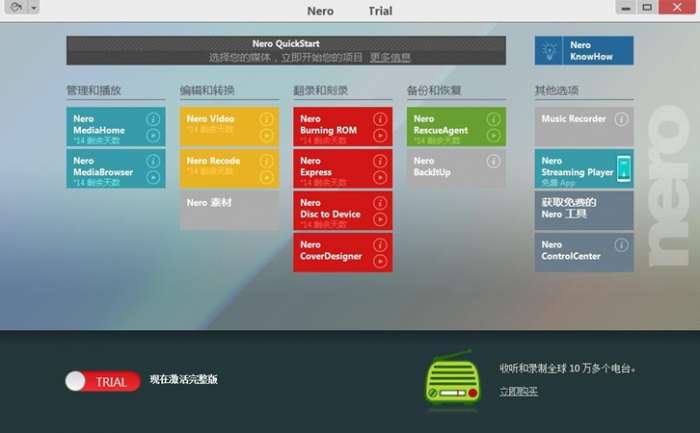This screenshot has width=700, height=433.
Task: Click the Nero logo icon in title bar
Action: (17, 7)
